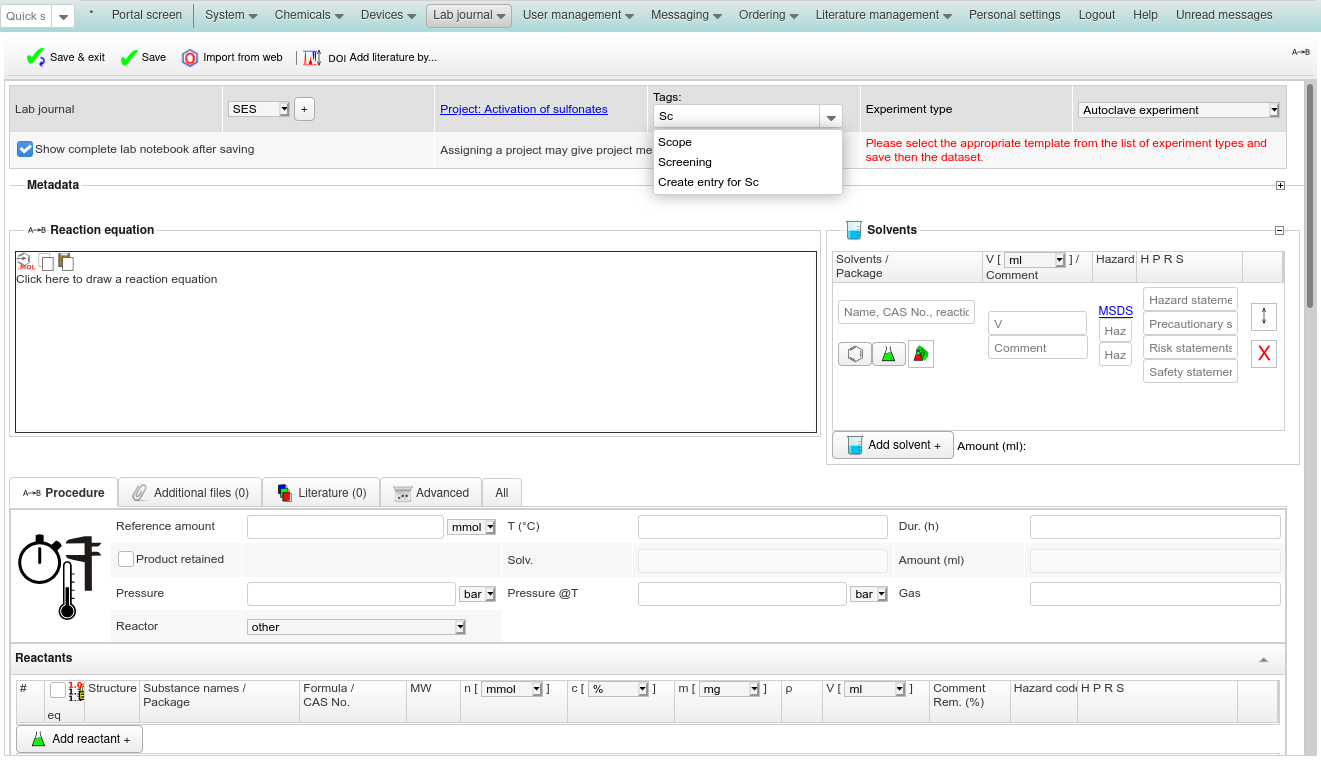Click the page vertical scrollbar

[1310, 196]
